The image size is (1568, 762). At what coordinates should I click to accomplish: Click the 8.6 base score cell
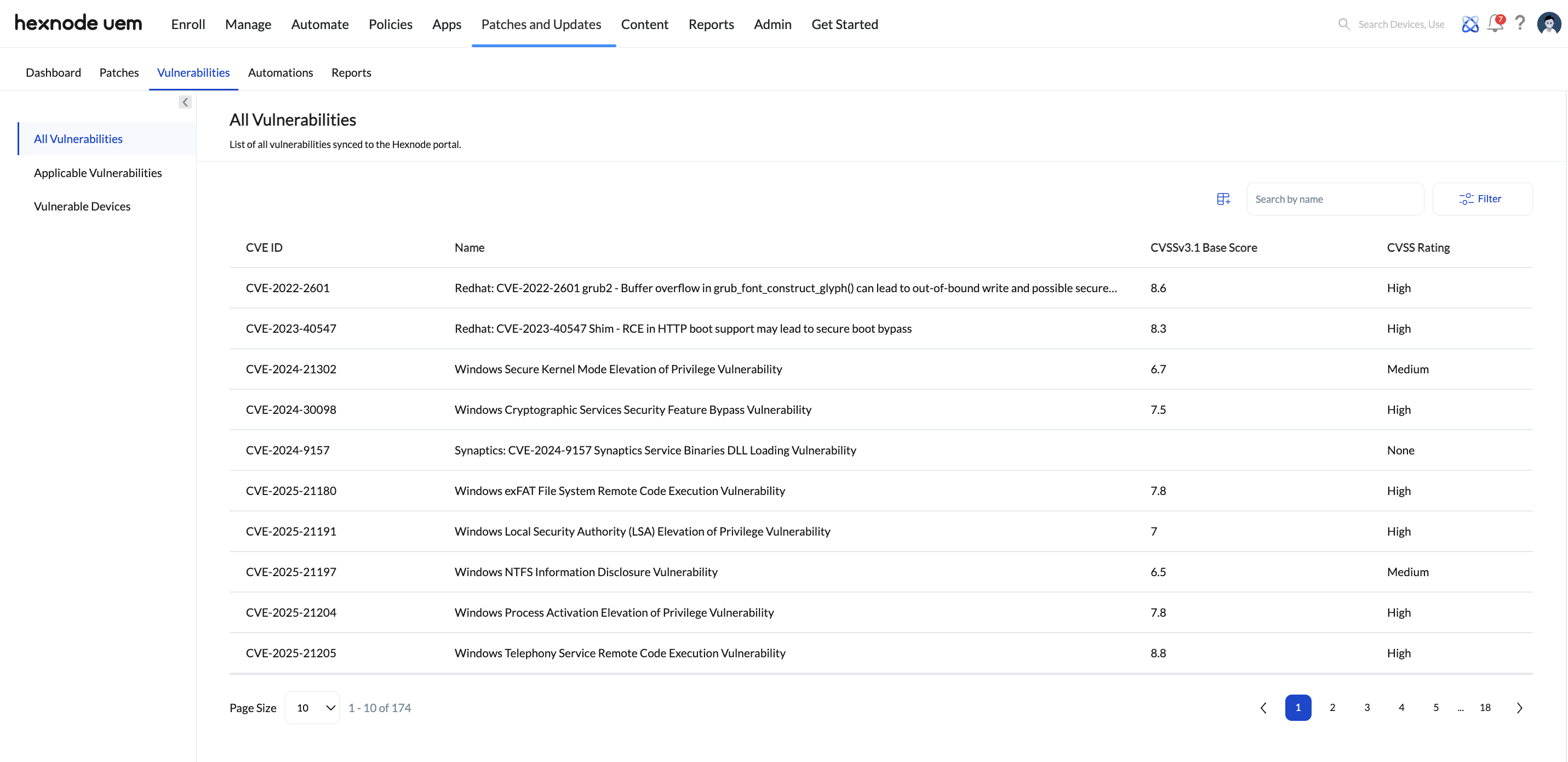[x=1158, y=288]
